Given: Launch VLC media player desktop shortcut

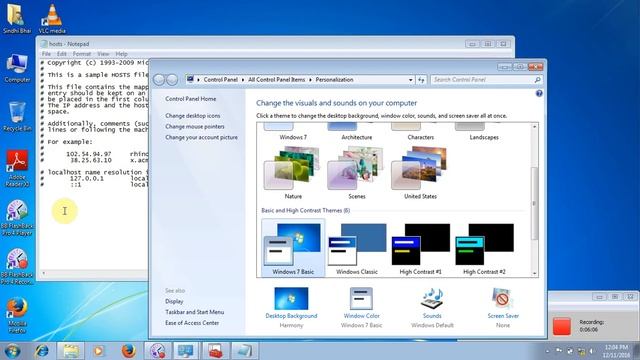Looking at the screenshot, I should pyautogui.click(x=52, y=18).
